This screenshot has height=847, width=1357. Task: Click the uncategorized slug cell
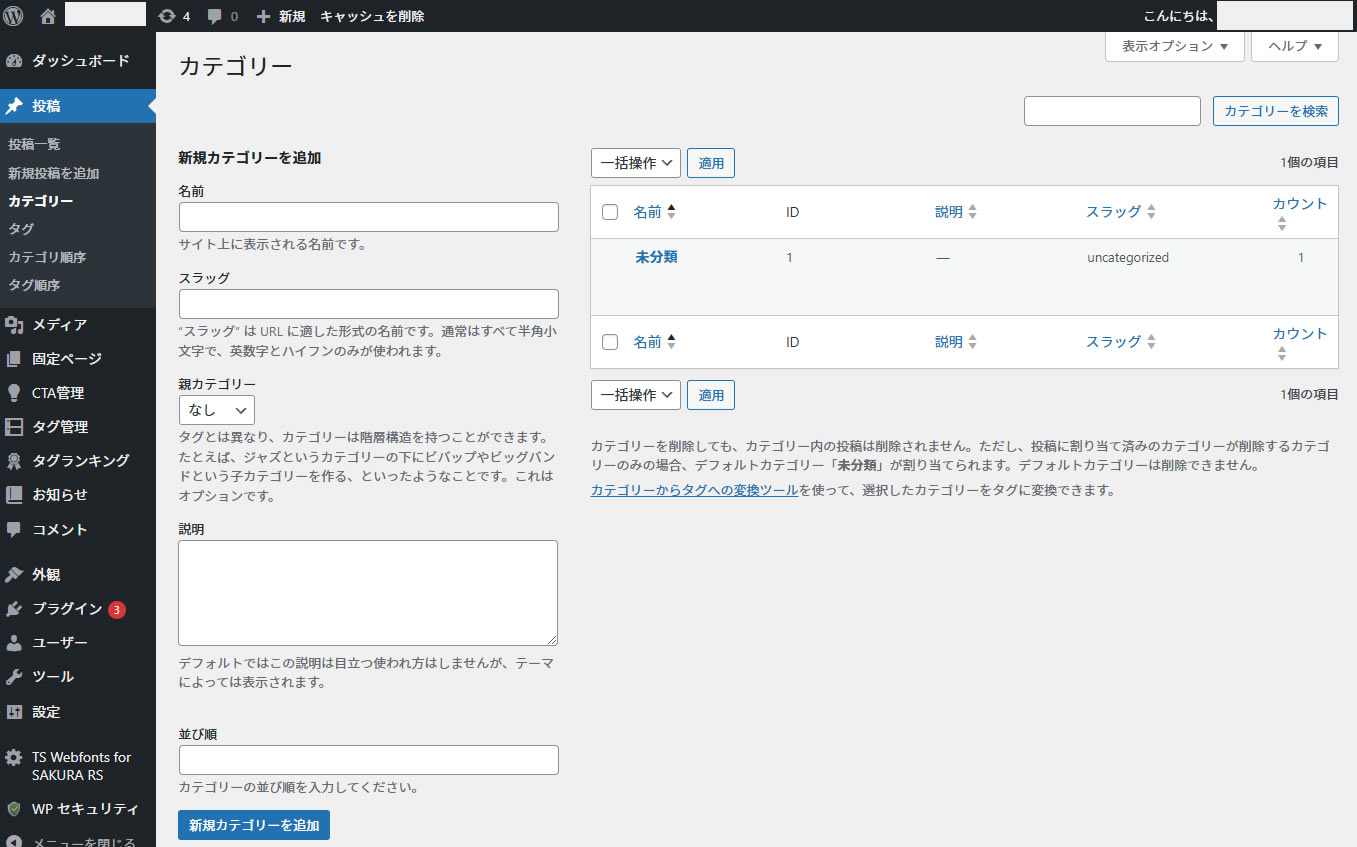[1128, 257]
